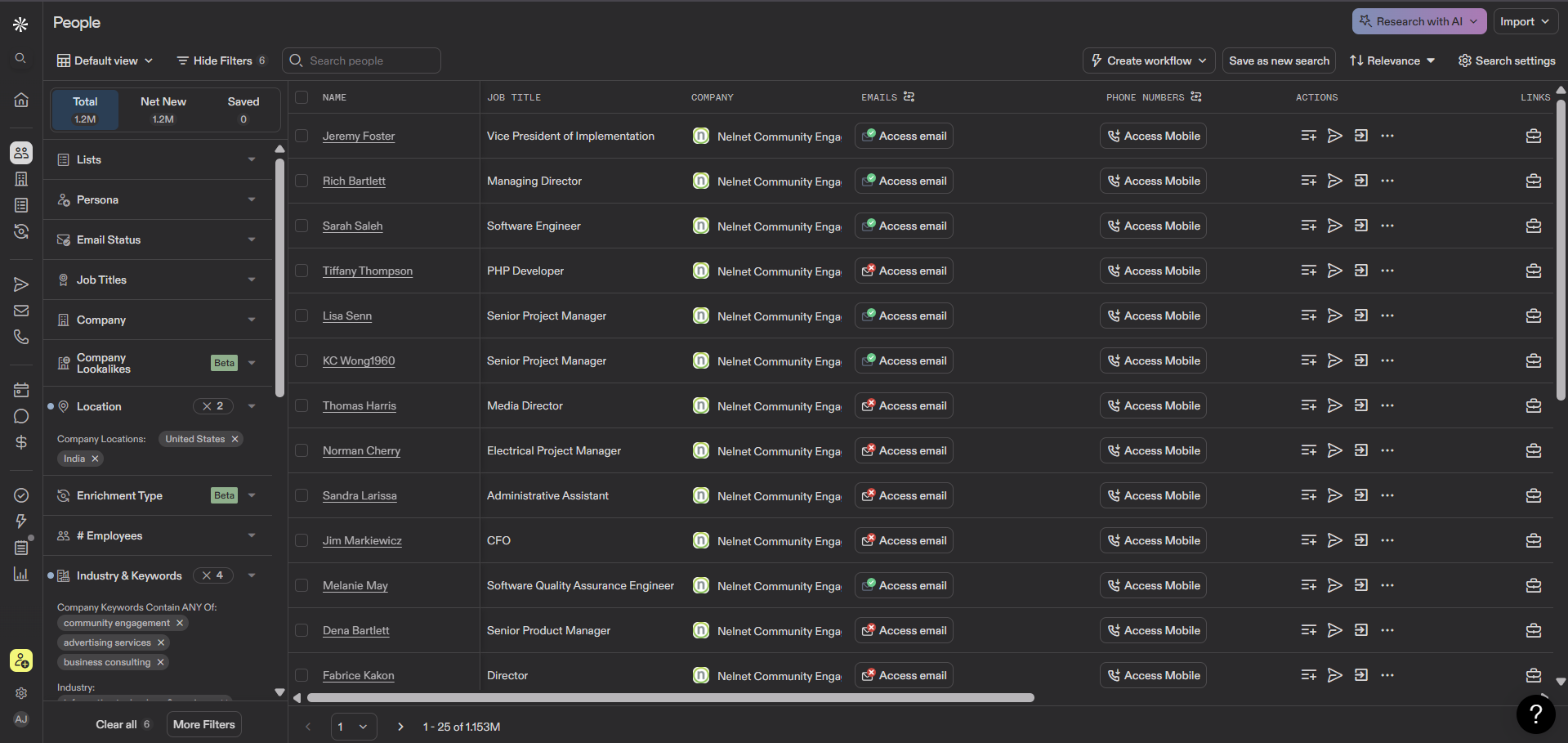Open Calls phone icon in sidebar
The image size is (1568, 743).
click(21, 337)
